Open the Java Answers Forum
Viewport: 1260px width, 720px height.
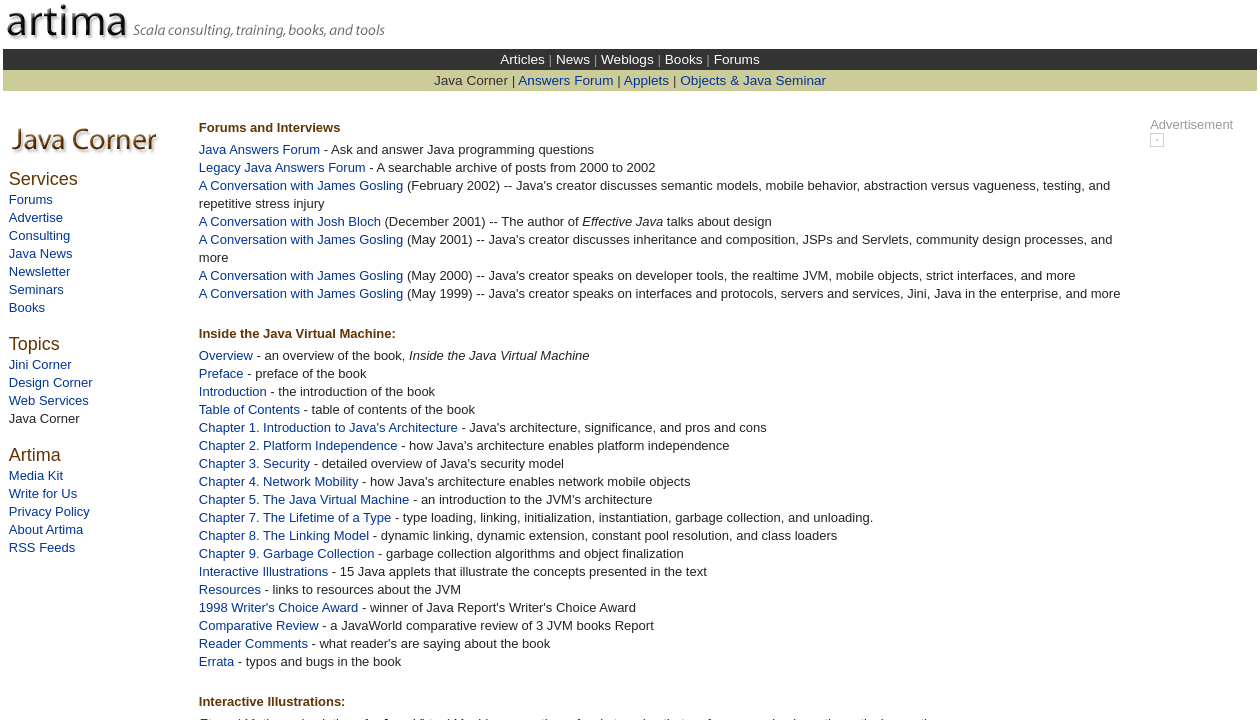tap(259, 149)
